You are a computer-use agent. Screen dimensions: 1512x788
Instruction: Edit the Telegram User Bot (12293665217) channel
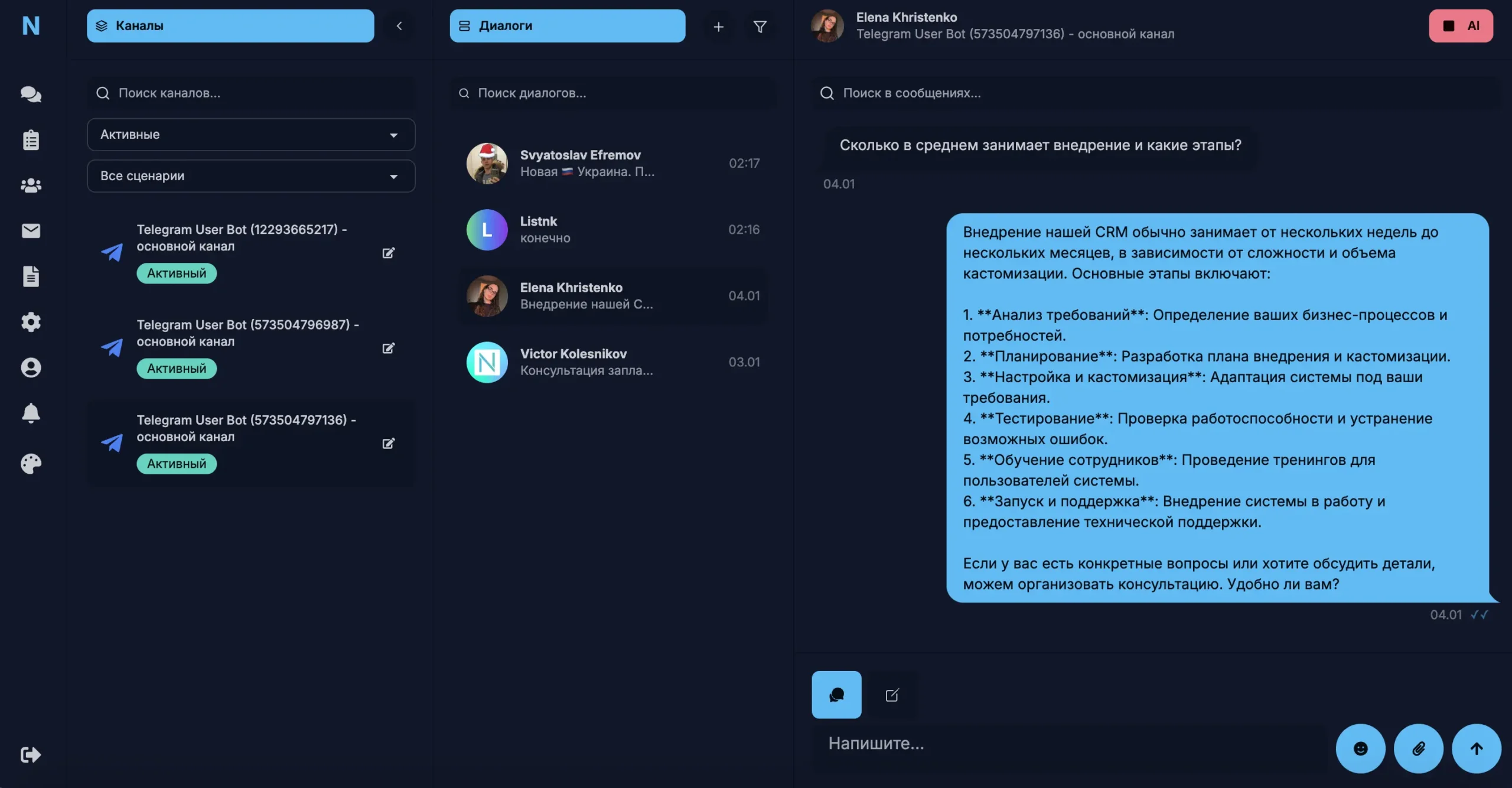(x=388, y=253)
